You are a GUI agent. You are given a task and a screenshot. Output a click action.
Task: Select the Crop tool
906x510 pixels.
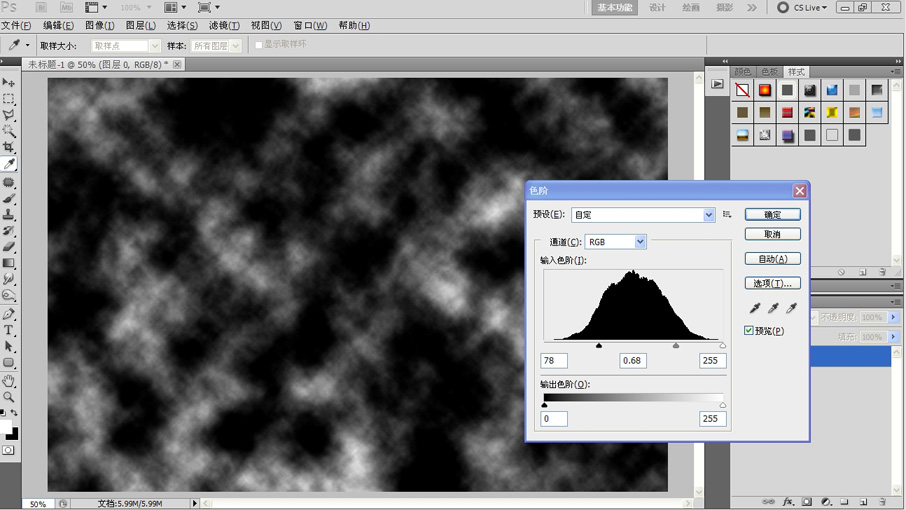click(9, 147)
